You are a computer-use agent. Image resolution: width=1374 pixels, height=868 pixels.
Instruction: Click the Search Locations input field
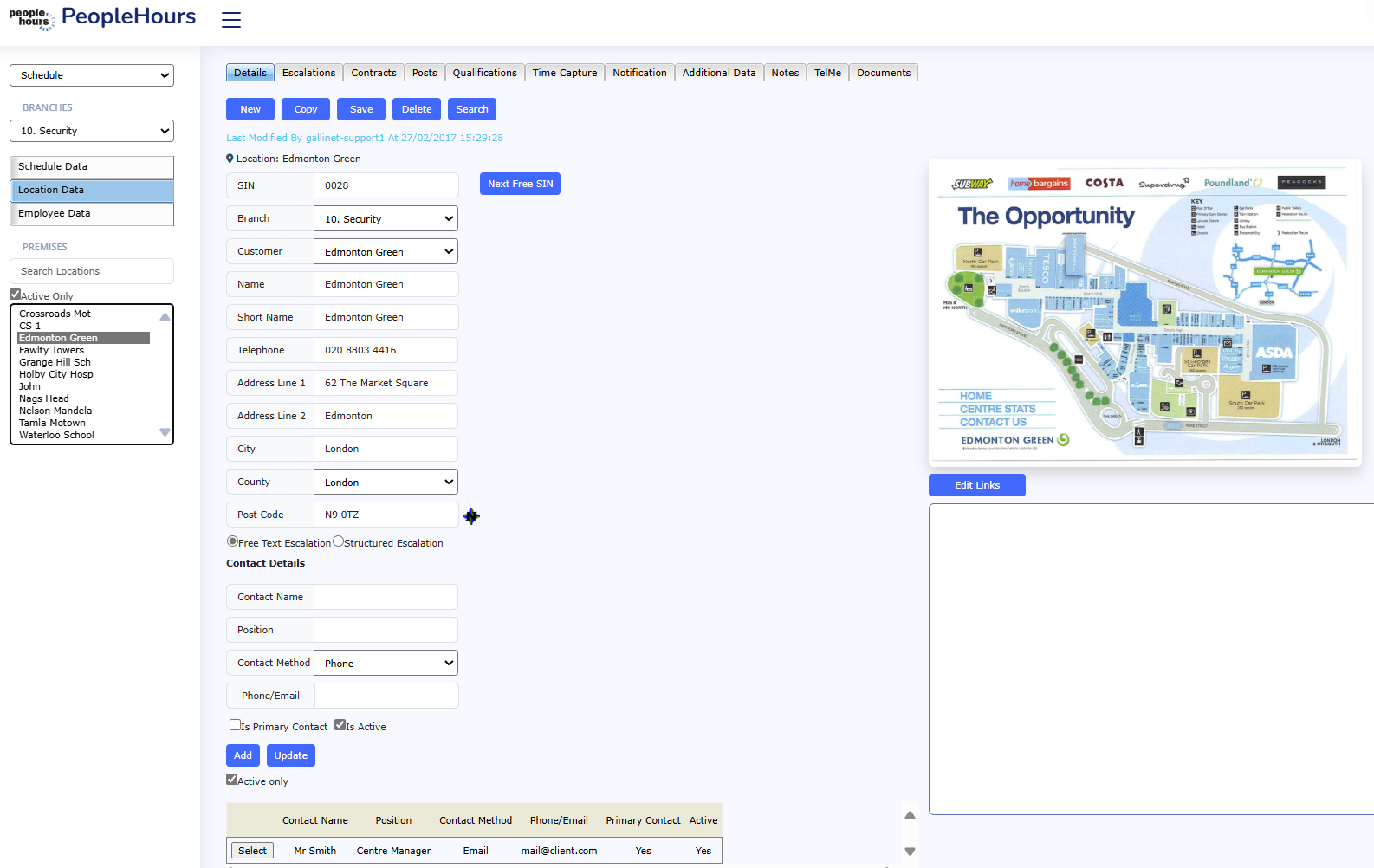[x=92, y=271]
